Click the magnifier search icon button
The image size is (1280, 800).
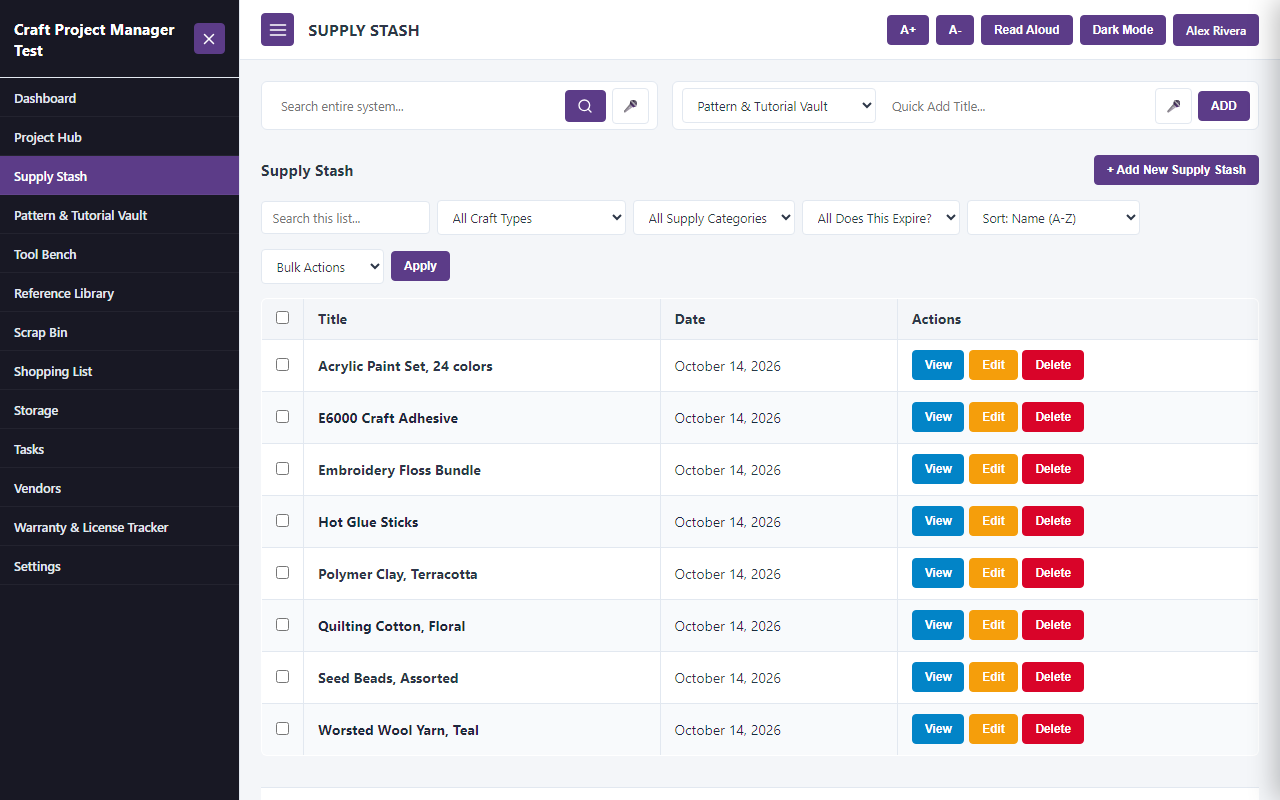585,106
